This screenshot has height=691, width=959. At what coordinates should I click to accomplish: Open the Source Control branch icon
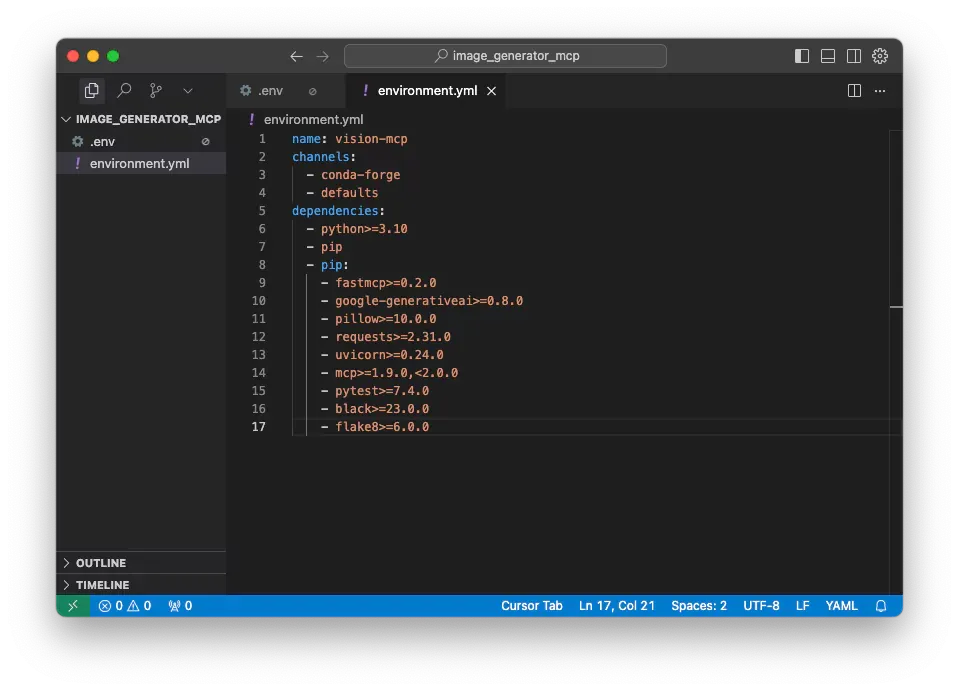(x=156, y=91)
